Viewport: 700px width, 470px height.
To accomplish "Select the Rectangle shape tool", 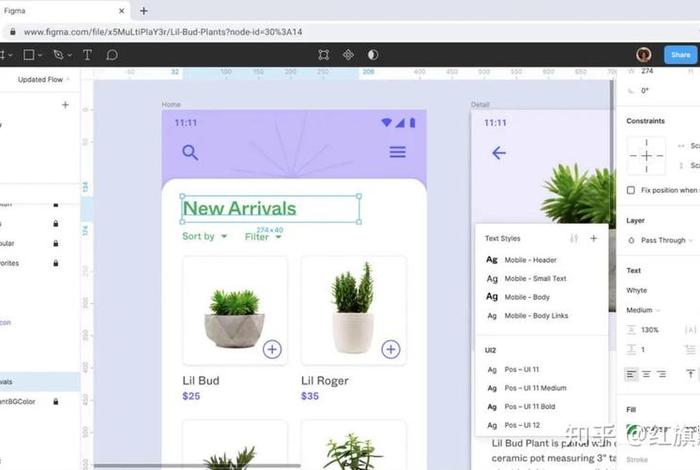I will pyautogui.click(x=29, y=55).
